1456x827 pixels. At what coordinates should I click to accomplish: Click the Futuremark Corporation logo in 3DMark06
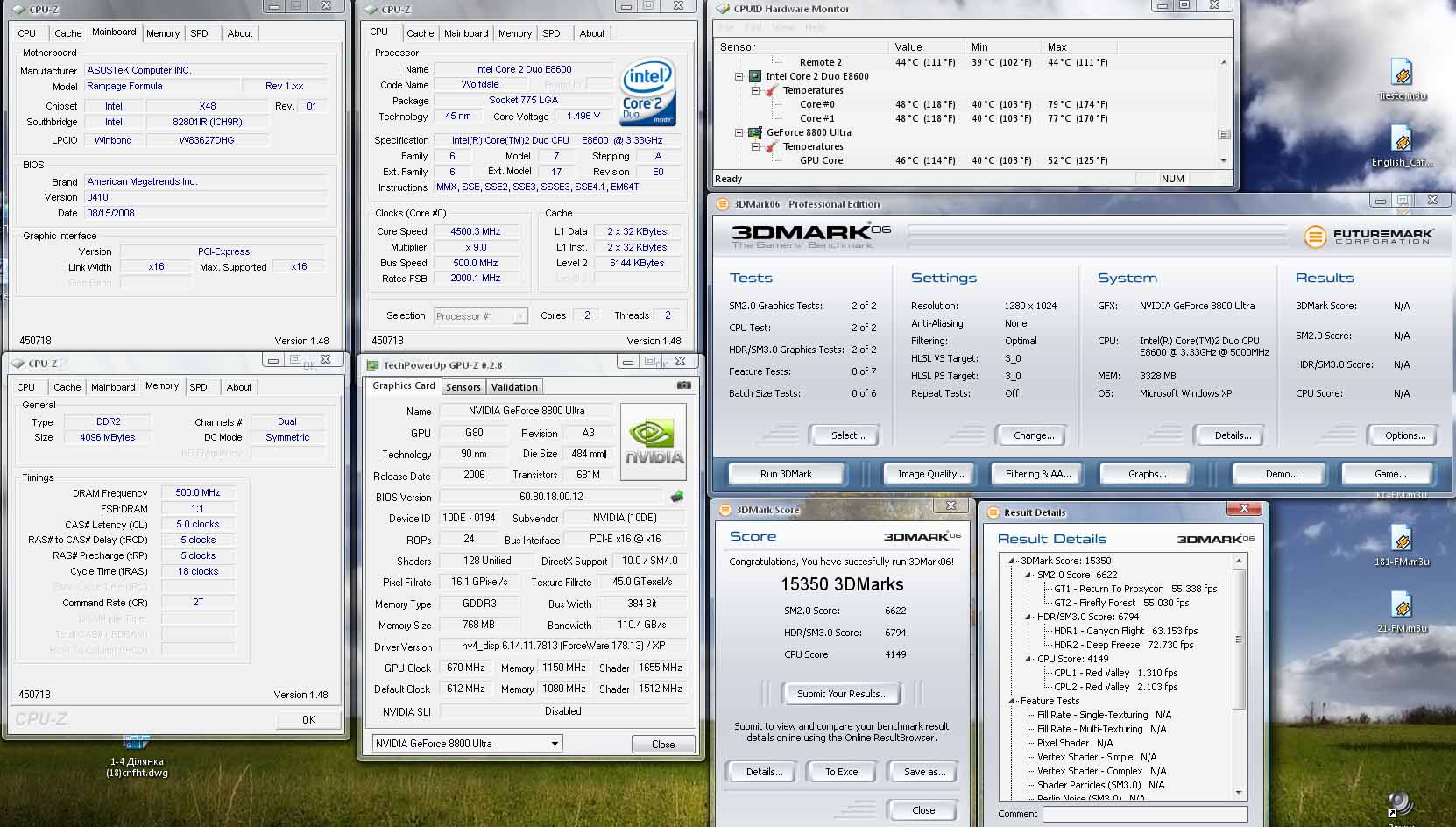1368,237
